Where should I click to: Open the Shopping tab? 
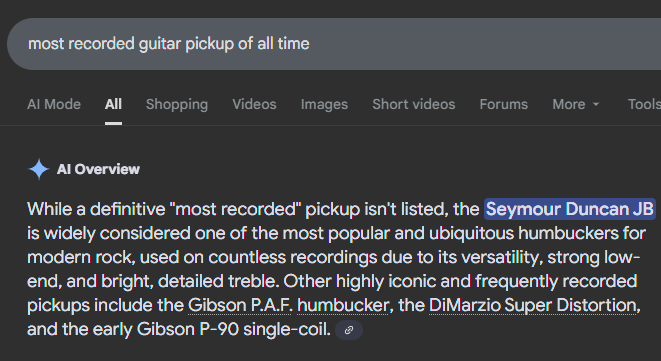(177, 104)
